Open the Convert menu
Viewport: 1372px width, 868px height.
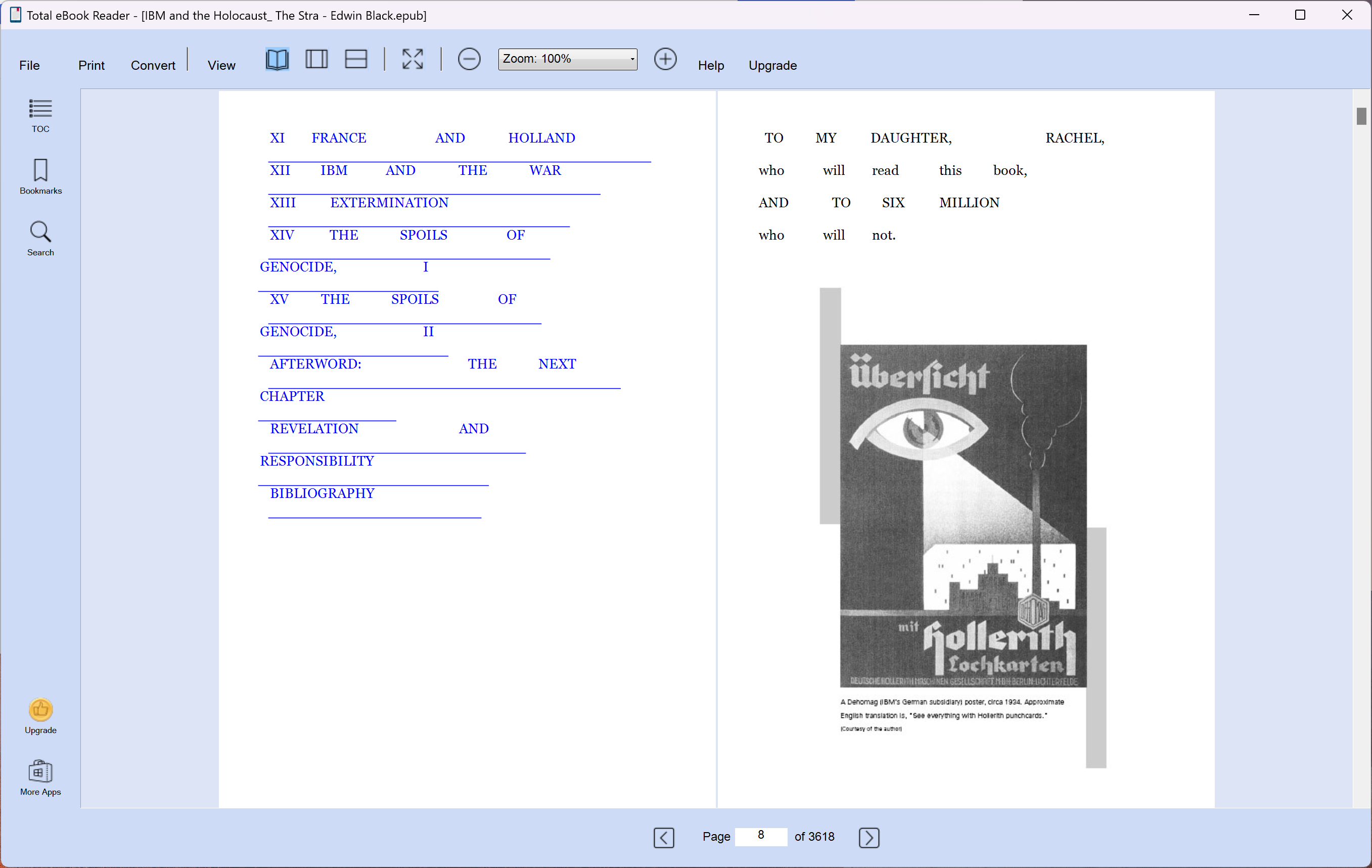[153, 66]
